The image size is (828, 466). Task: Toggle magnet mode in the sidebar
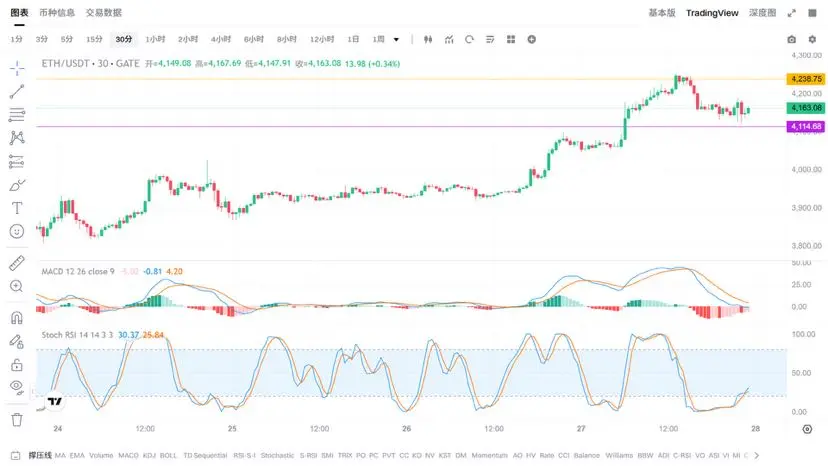(x=17, y=318)
